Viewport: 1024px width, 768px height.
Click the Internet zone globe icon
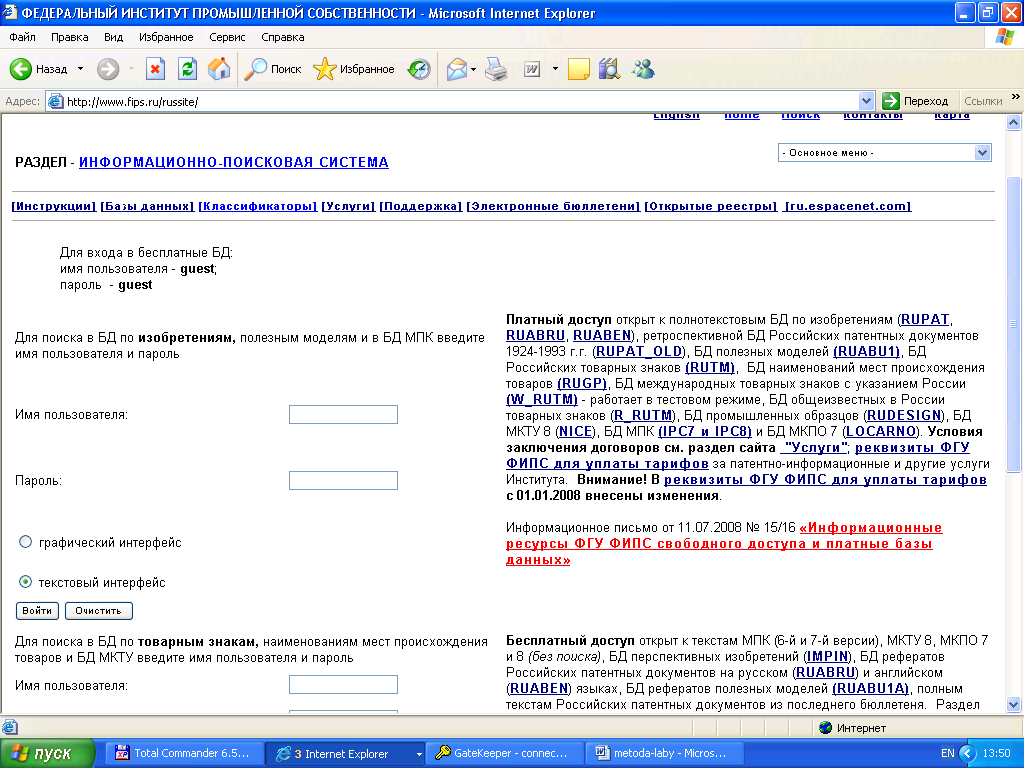(x=825, y=728)
